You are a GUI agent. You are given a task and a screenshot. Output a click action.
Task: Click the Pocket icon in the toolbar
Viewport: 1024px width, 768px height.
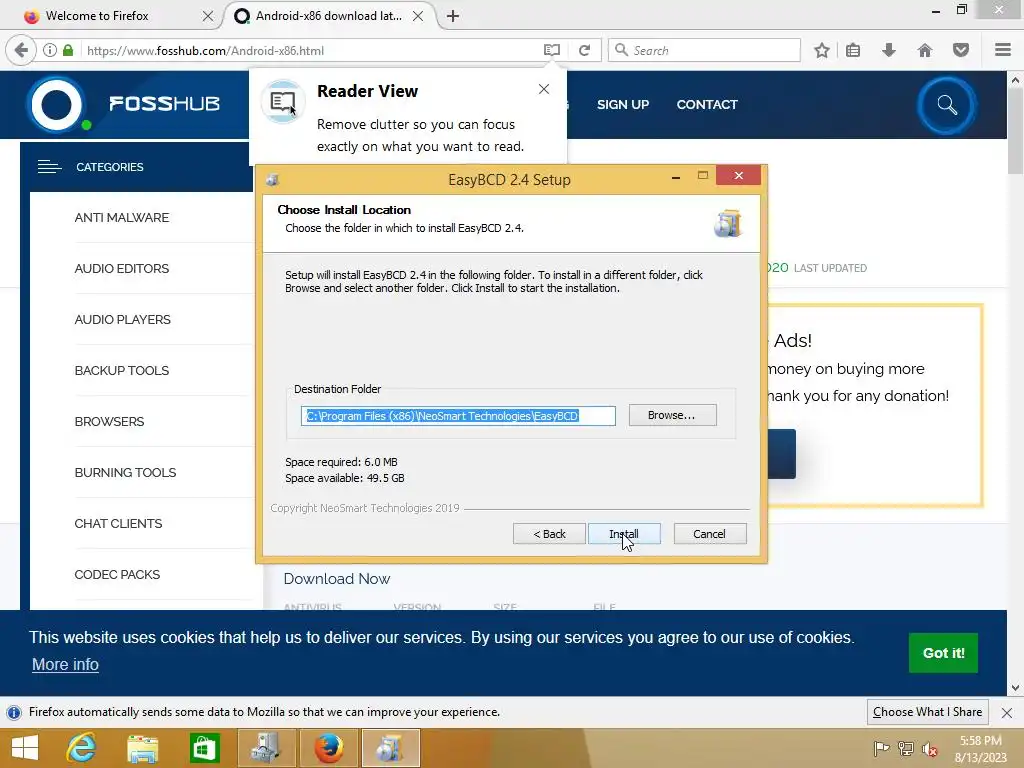(x=961, y=50)
